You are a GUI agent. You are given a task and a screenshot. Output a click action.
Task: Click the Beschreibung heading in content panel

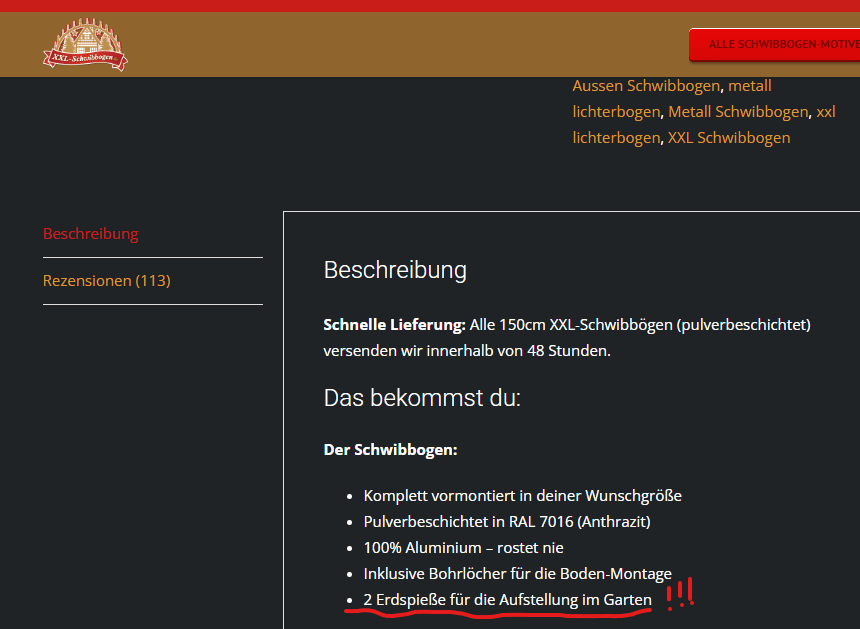coord(395,270)
